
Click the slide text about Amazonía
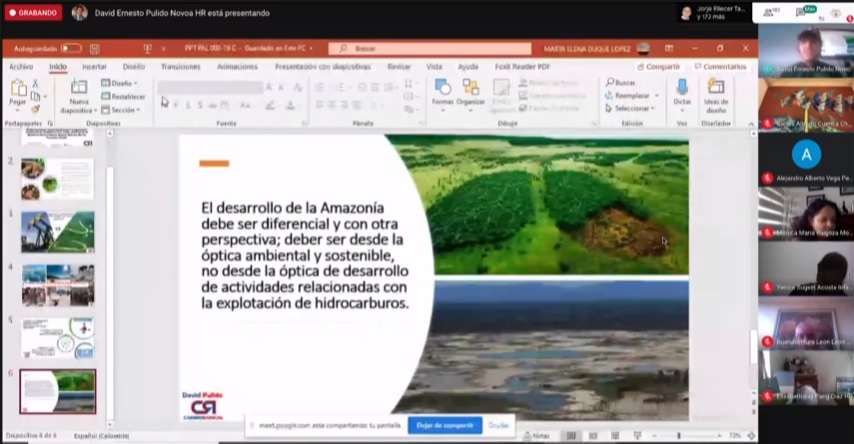(304, 256)
